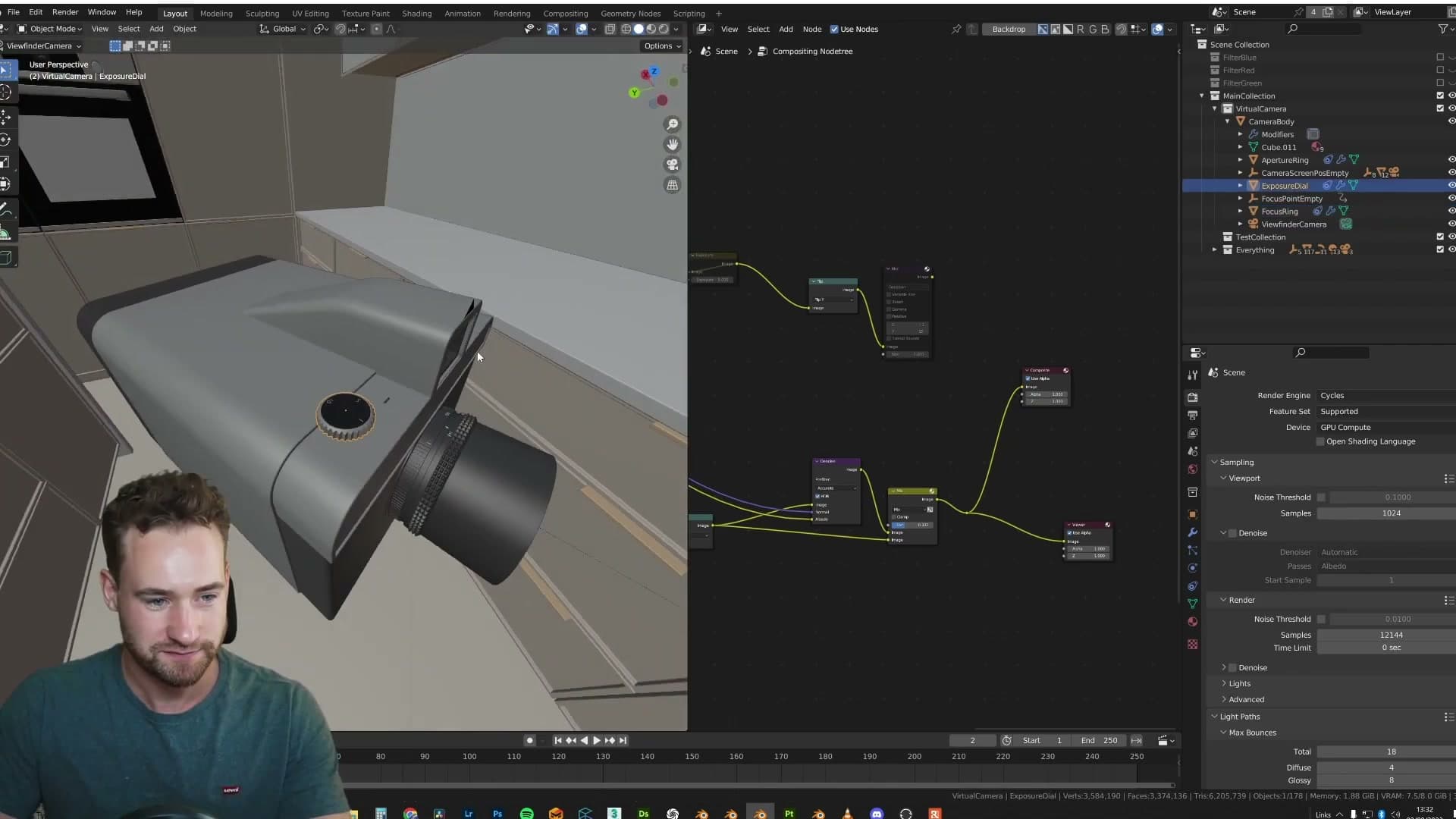This screenshot has height=819, width=1456.
Task: Show red channel in backdrop
Action: tap(1081, 30)
